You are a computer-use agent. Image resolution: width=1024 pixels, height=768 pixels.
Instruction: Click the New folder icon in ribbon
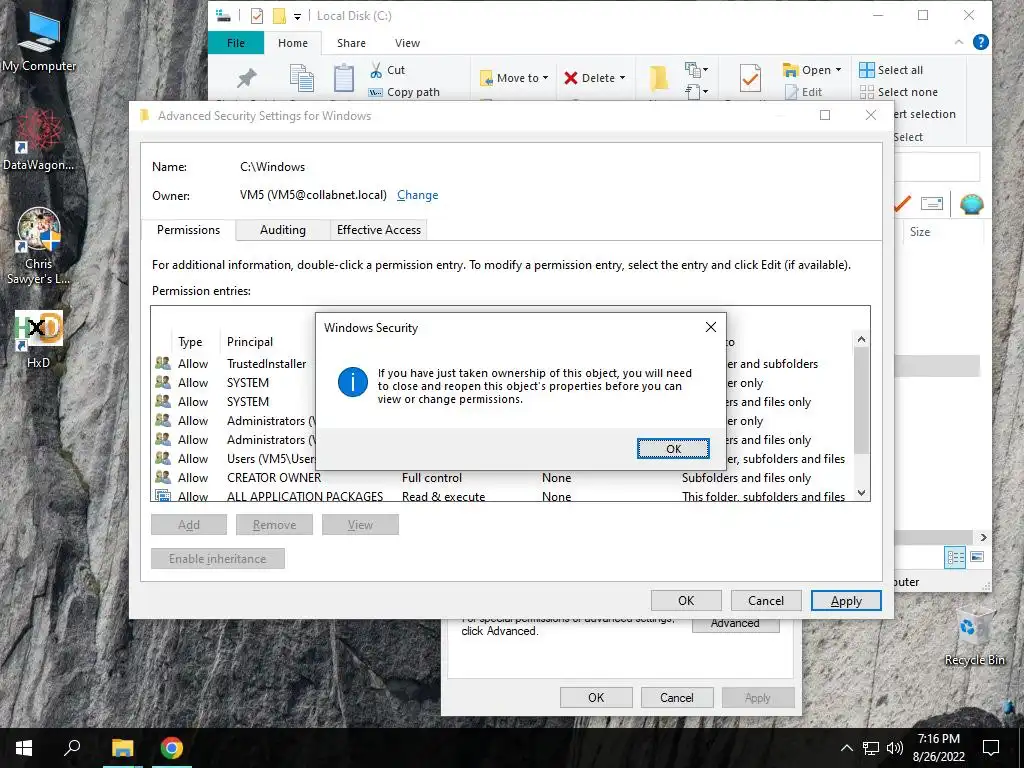[x=658, y=78]
